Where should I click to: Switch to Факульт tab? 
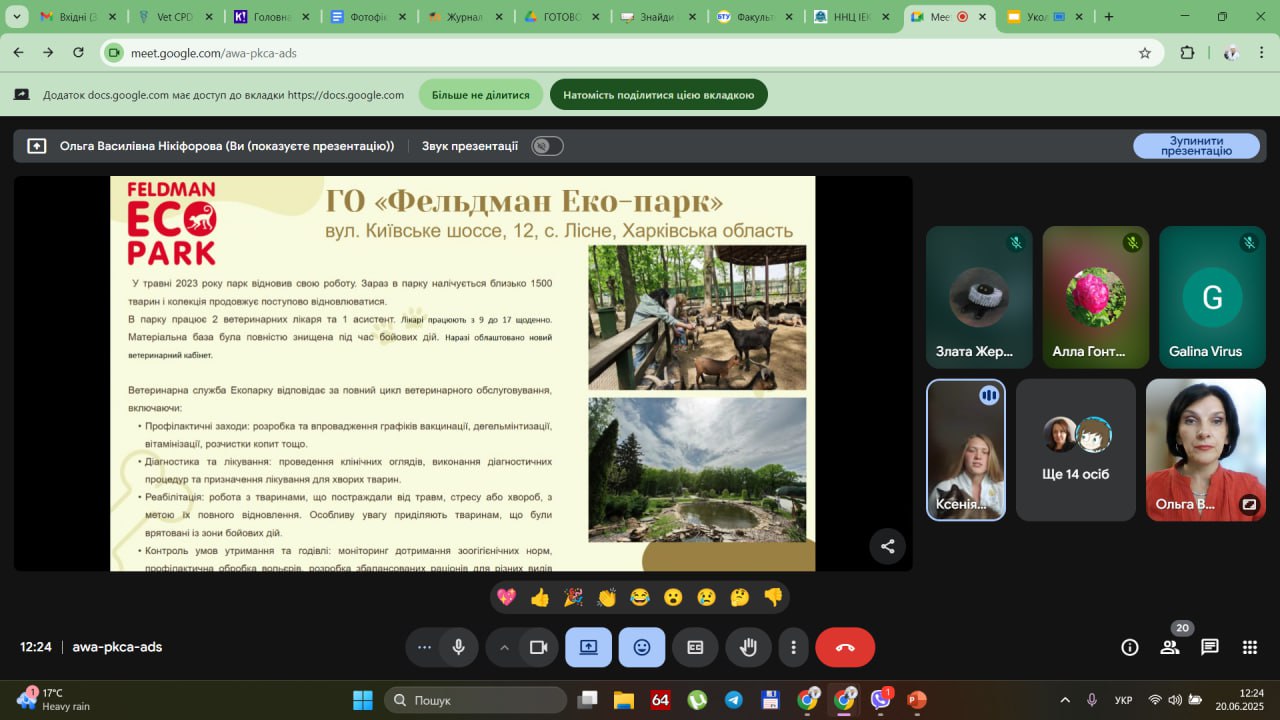[x=757, y=17]
